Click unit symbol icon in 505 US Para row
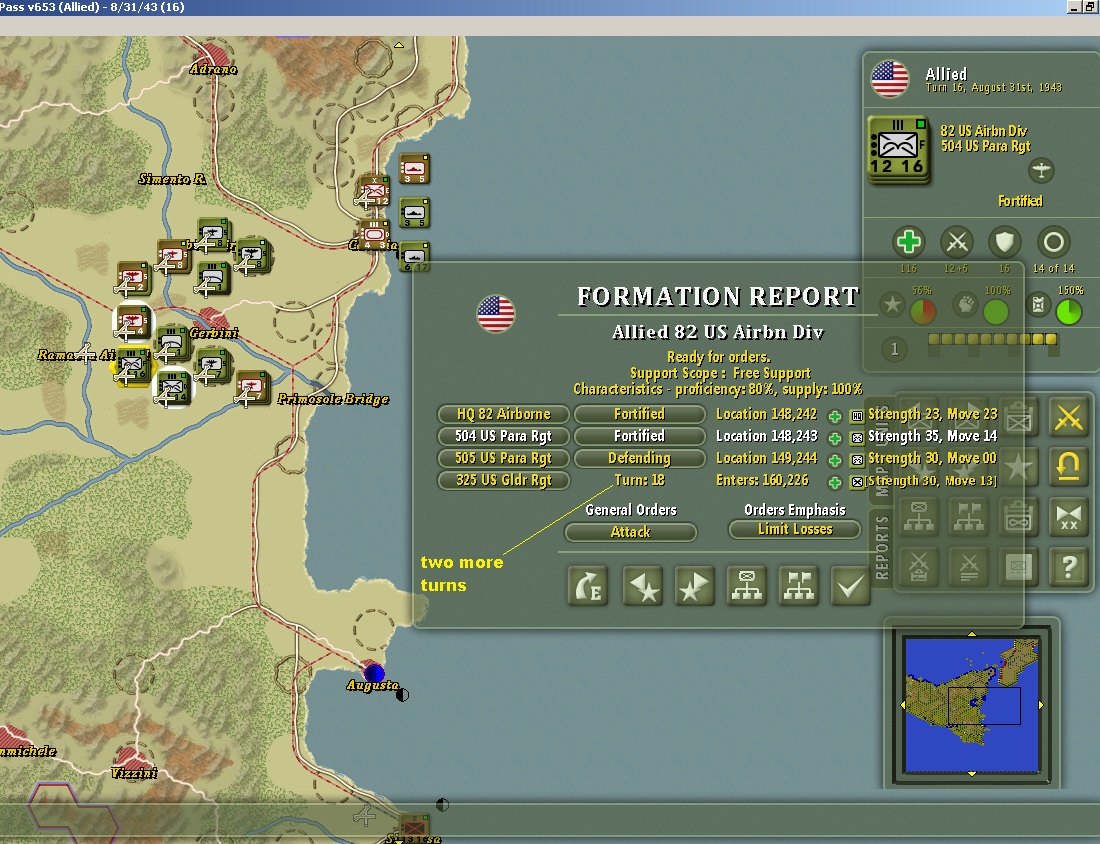This screenshot has width=1100, height=844. (857, 460)
